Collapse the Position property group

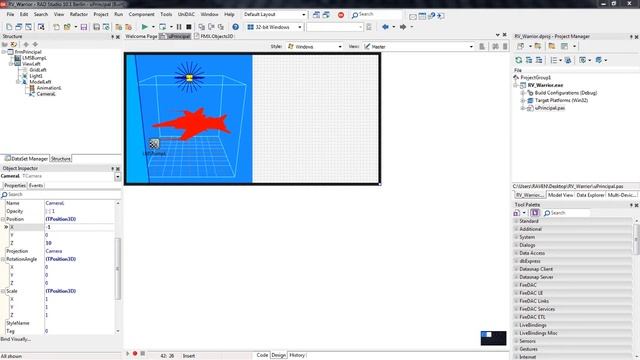tap(3, 219)
